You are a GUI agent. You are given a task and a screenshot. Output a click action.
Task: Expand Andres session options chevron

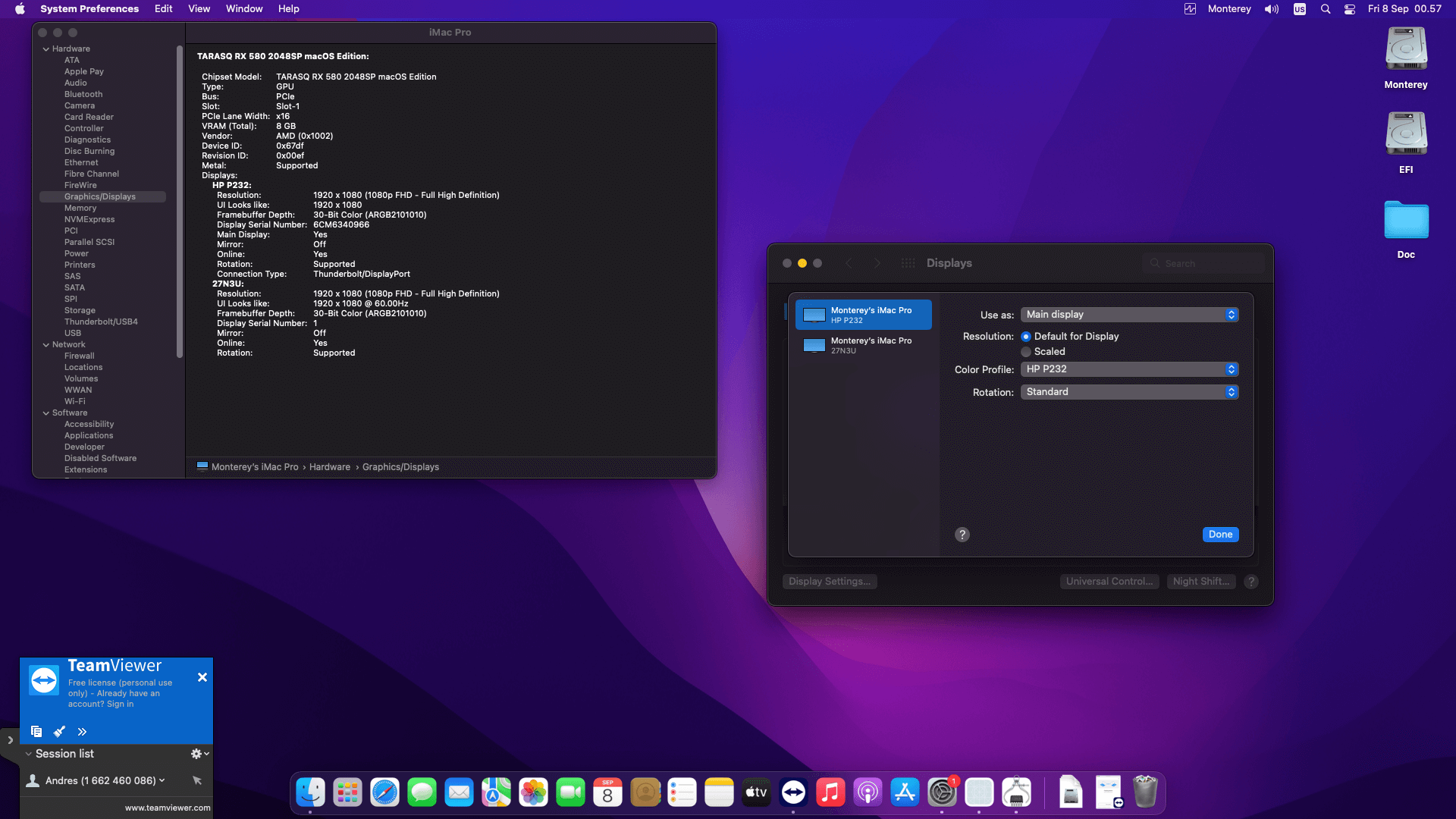162,780
